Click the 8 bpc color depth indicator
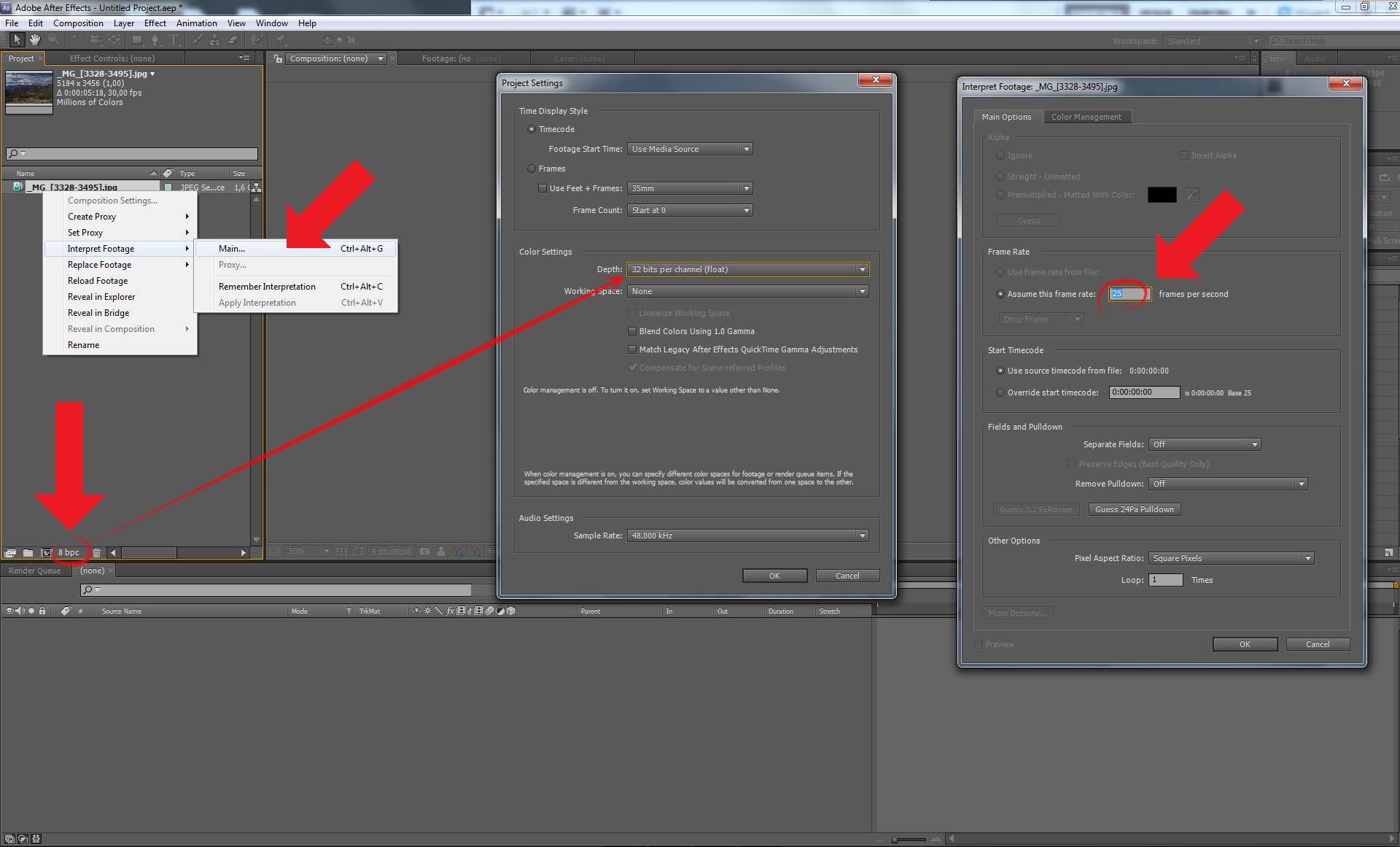 click(69, 553)
